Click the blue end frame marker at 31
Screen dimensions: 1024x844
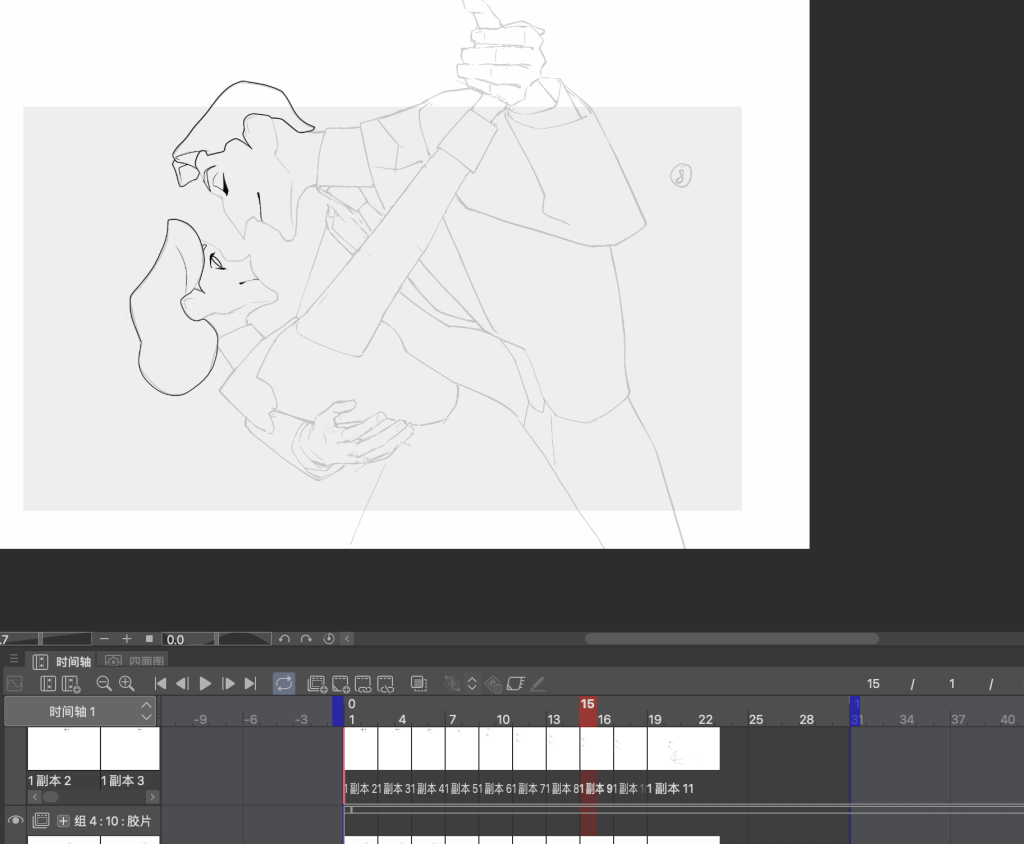tap(856, 711)
